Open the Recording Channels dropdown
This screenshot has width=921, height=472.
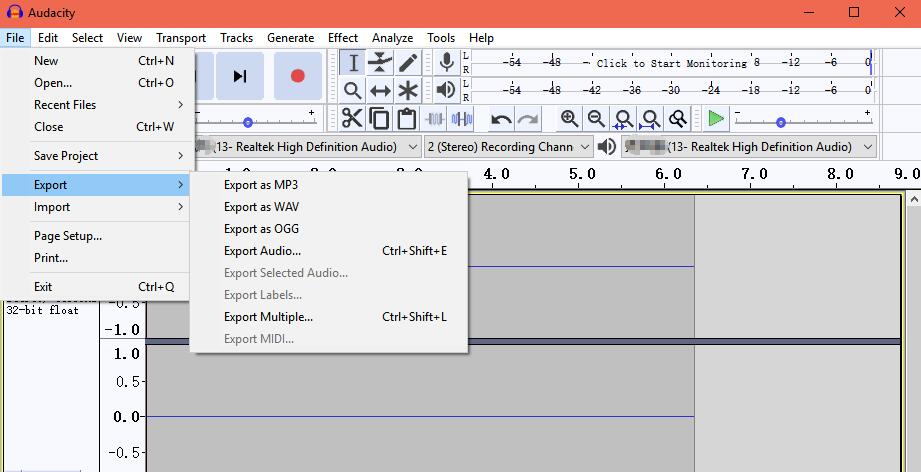pyautogui.click(x=508, y=147)
